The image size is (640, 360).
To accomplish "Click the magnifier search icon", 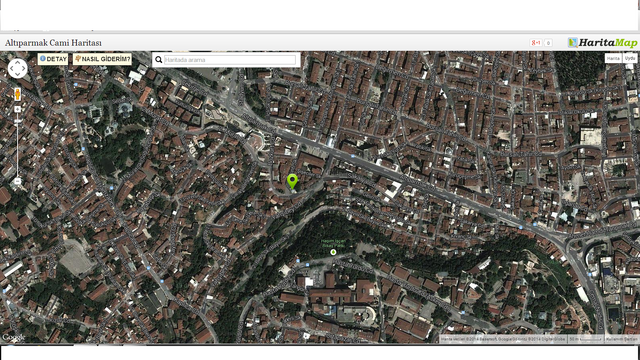I will pos(159,60).
